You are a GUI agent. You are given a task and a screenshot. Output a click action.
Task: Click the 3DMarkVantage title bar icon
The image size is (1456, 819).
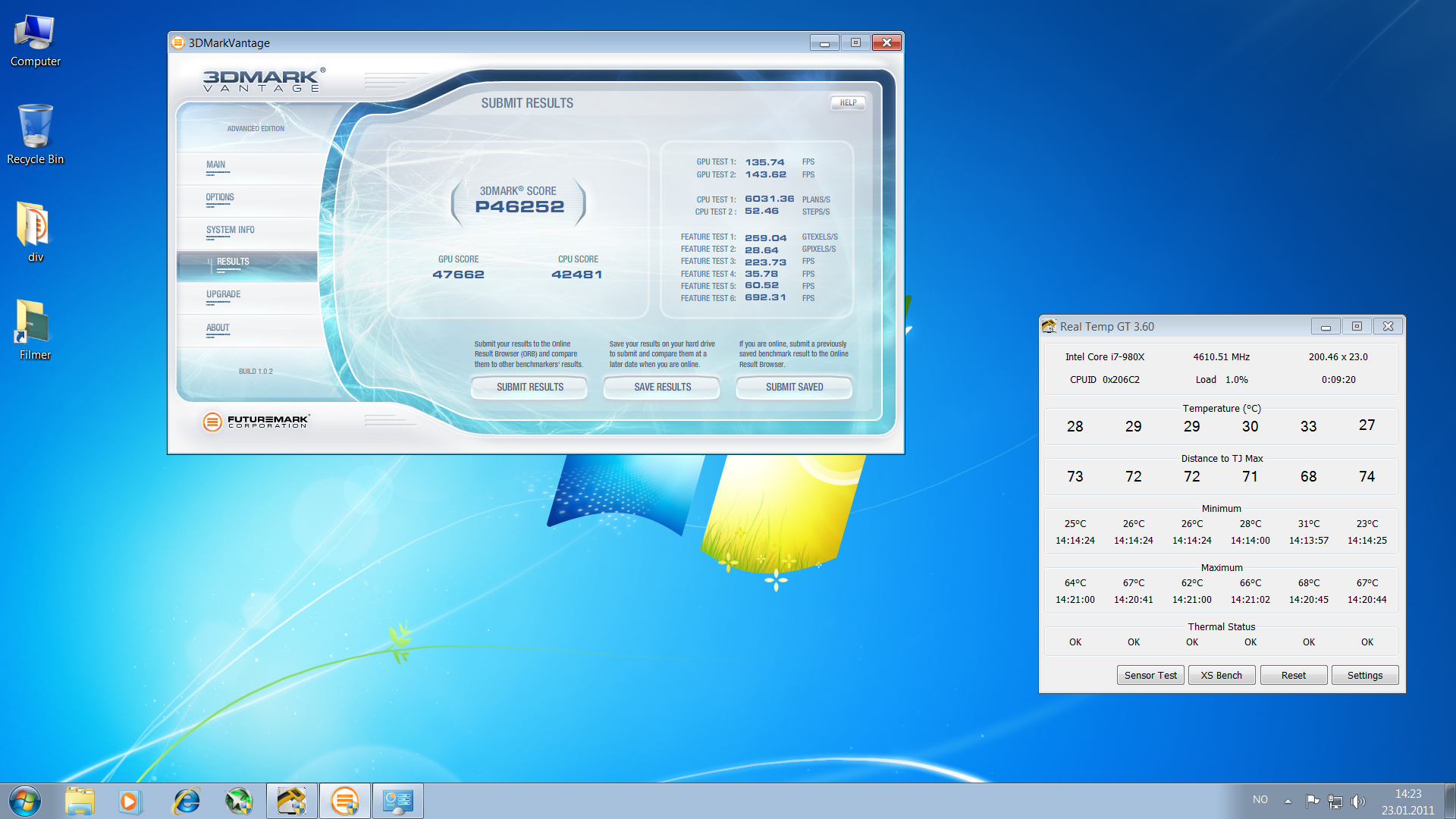[x=178, y=42]
